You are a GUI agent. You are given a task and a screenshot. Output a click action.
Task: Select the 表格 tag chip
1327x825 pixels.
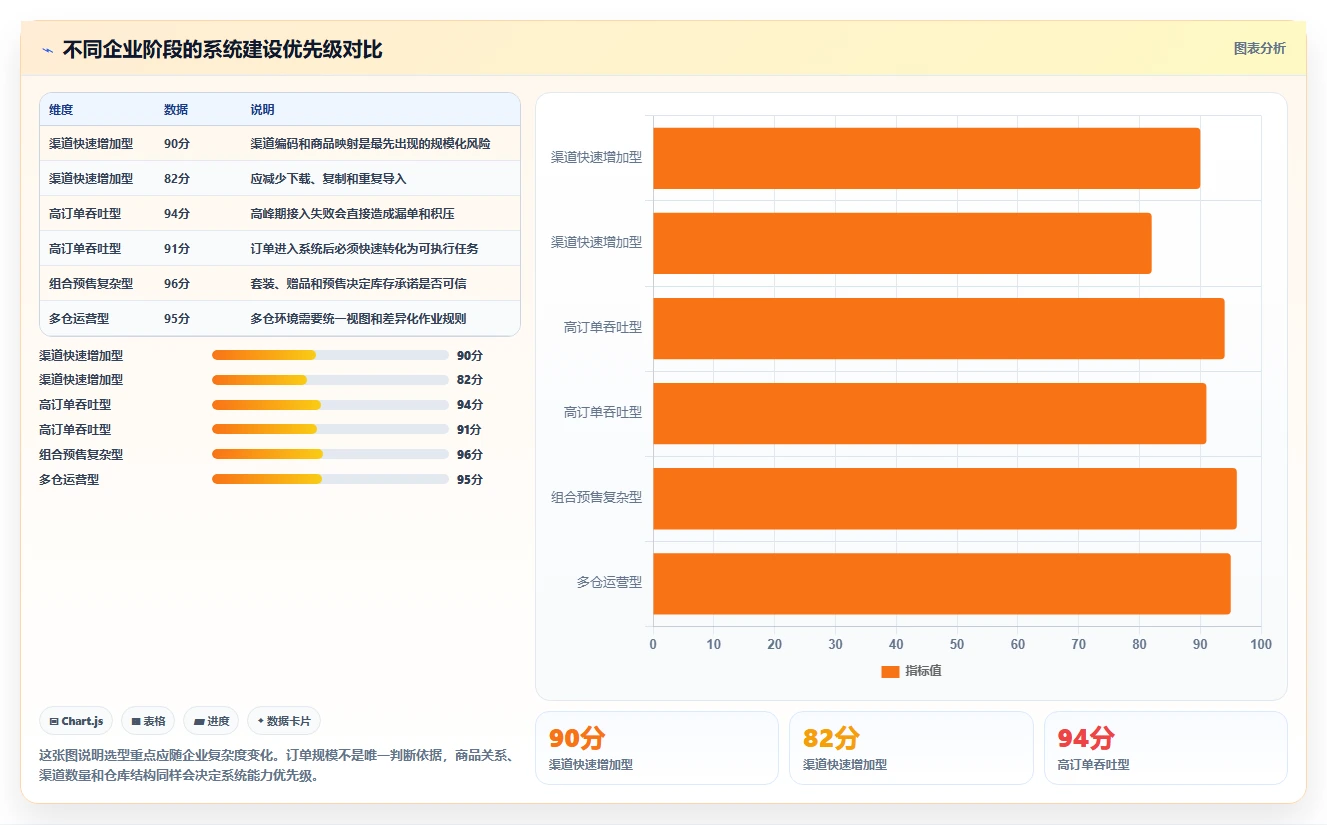148,721
